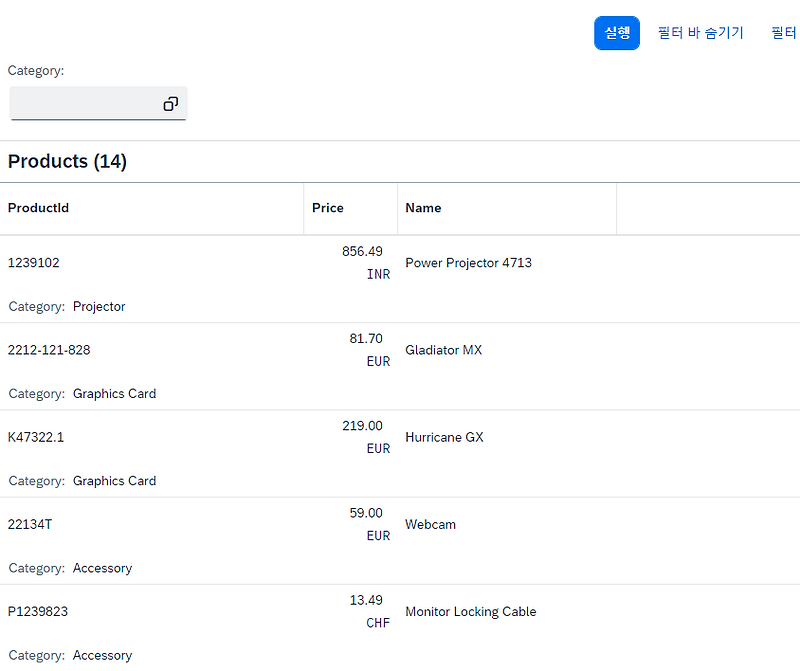The image size is (800, 671).
Task: Click the blue 실행 (Go) button
Action: pyautogui.click(x=616, y=33)
